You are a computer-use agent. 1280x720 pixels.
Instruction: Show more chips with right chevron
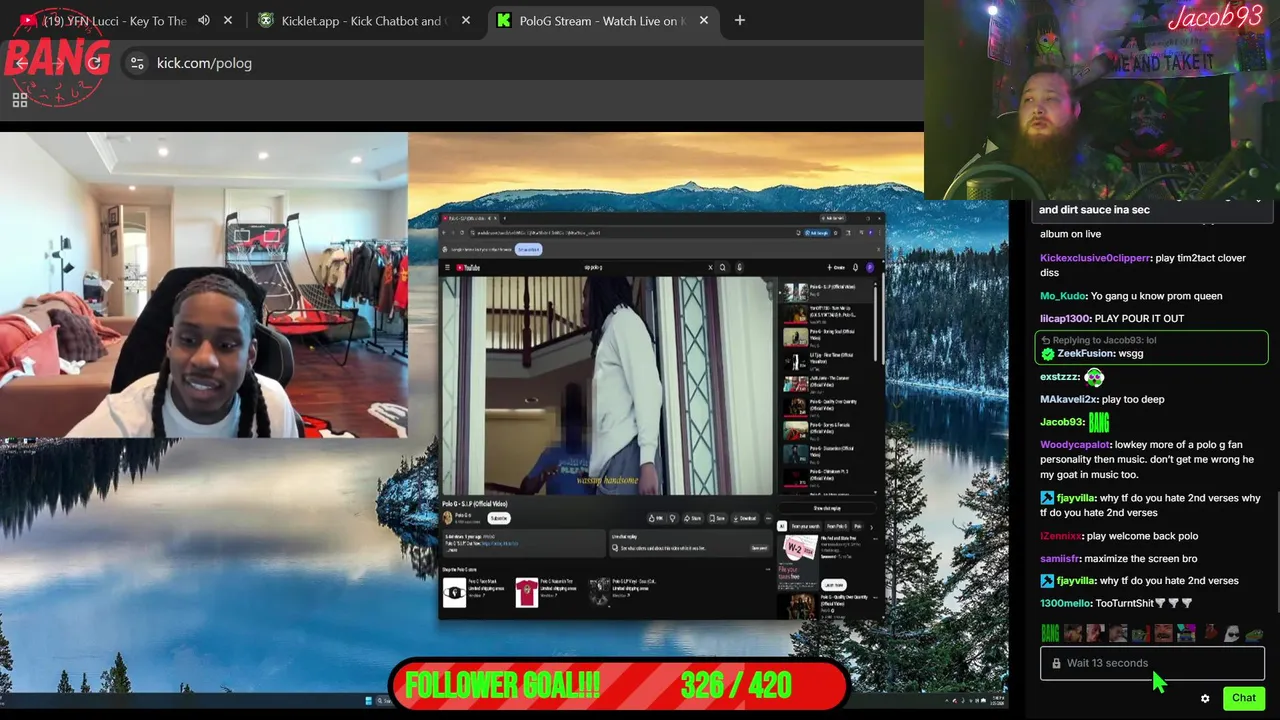[871, 526]
